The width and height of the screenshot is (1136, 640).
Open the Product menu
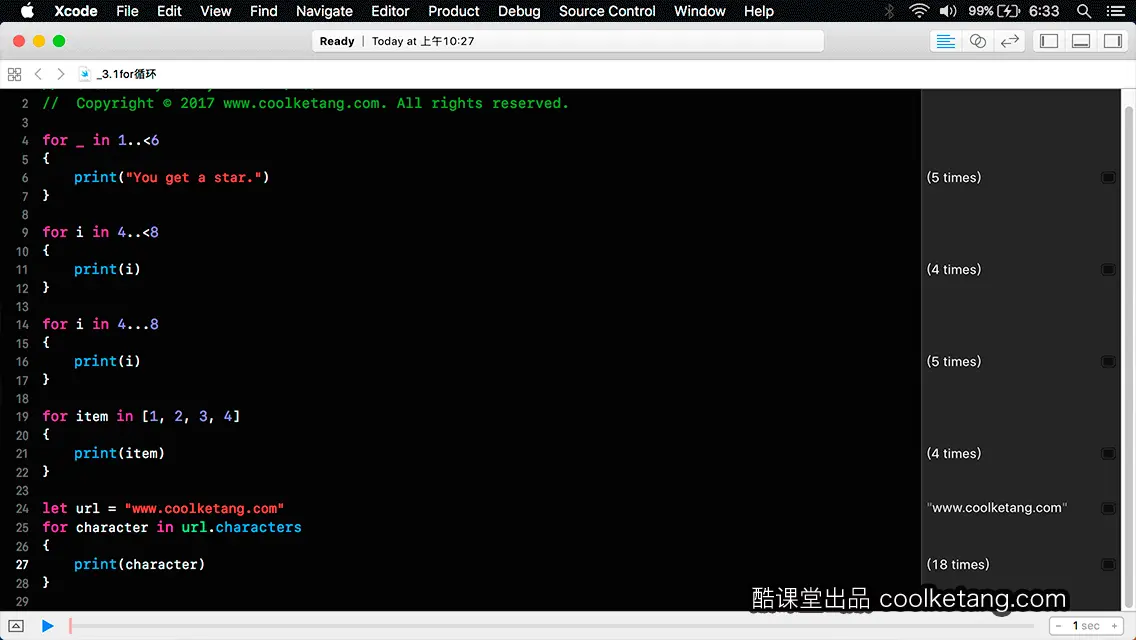coord(454,11)
